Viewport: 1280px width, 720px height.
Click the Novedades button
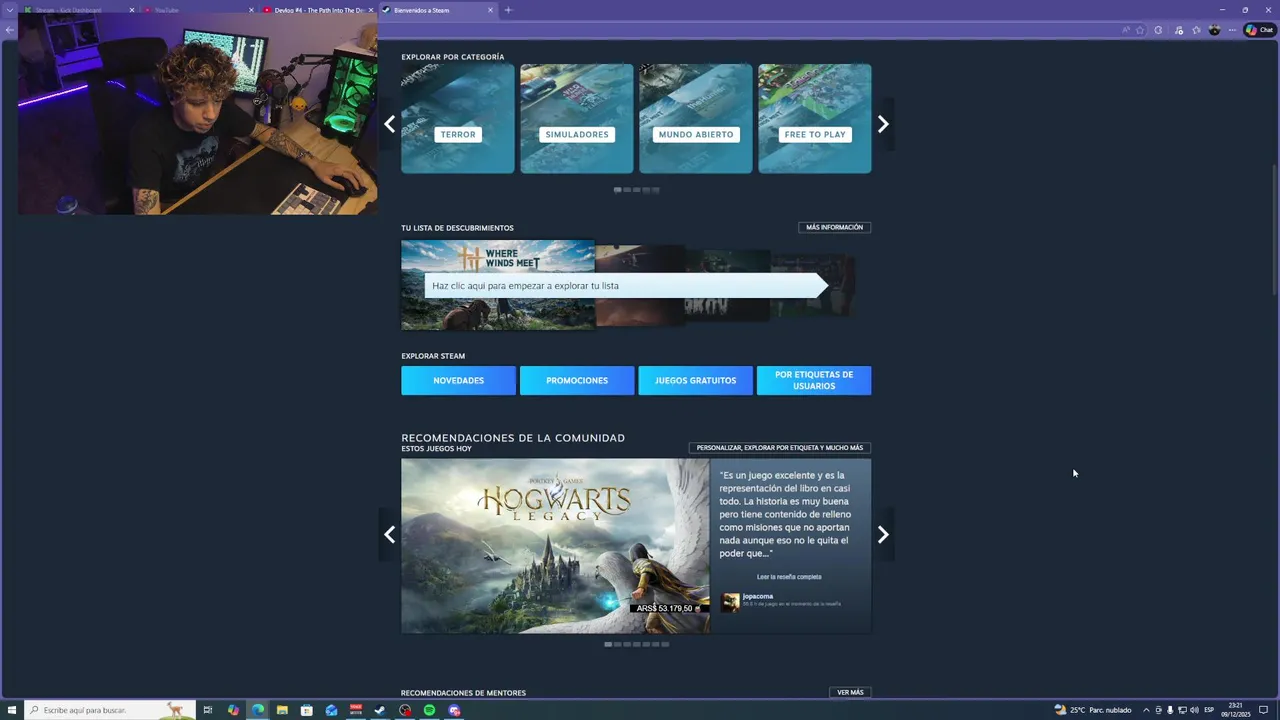pyautogui.click(x=458, y=381)
